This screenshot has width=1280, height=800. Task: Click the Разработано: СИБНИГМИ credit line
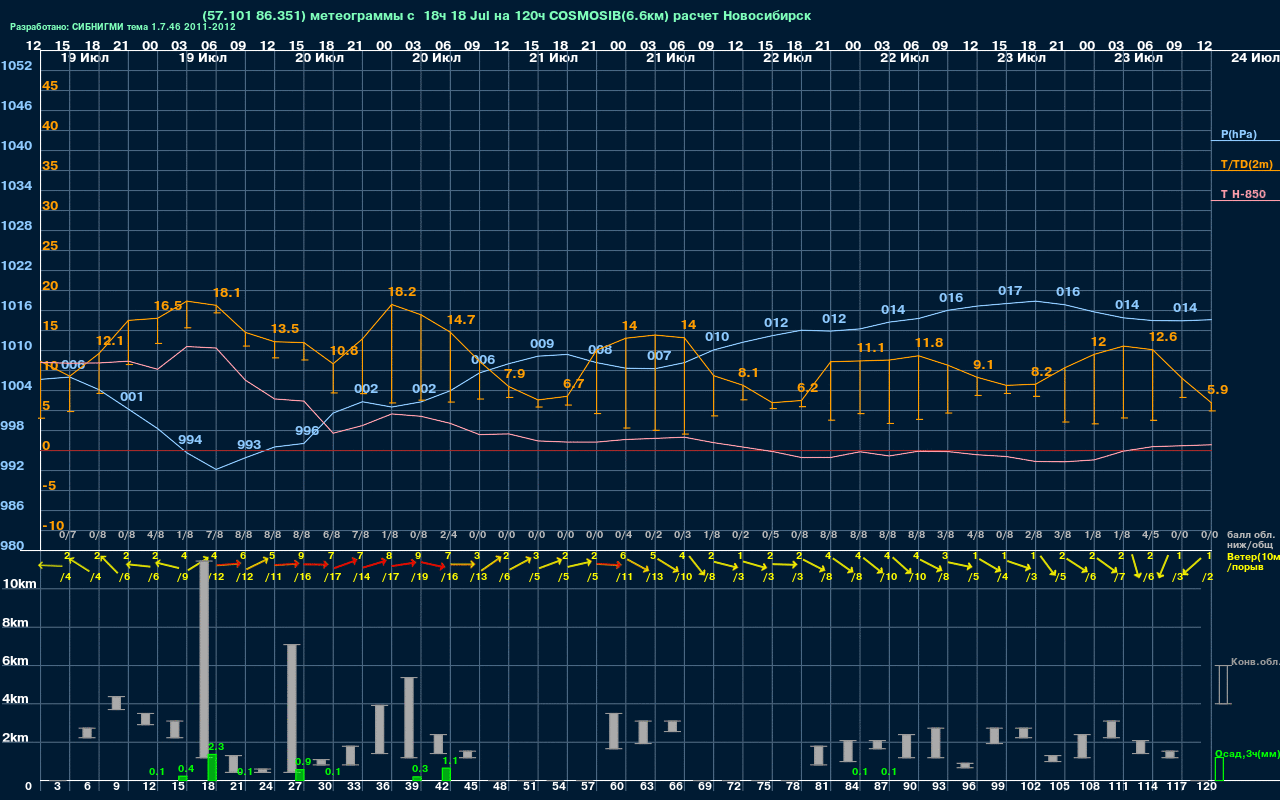(x=123, y=26)
